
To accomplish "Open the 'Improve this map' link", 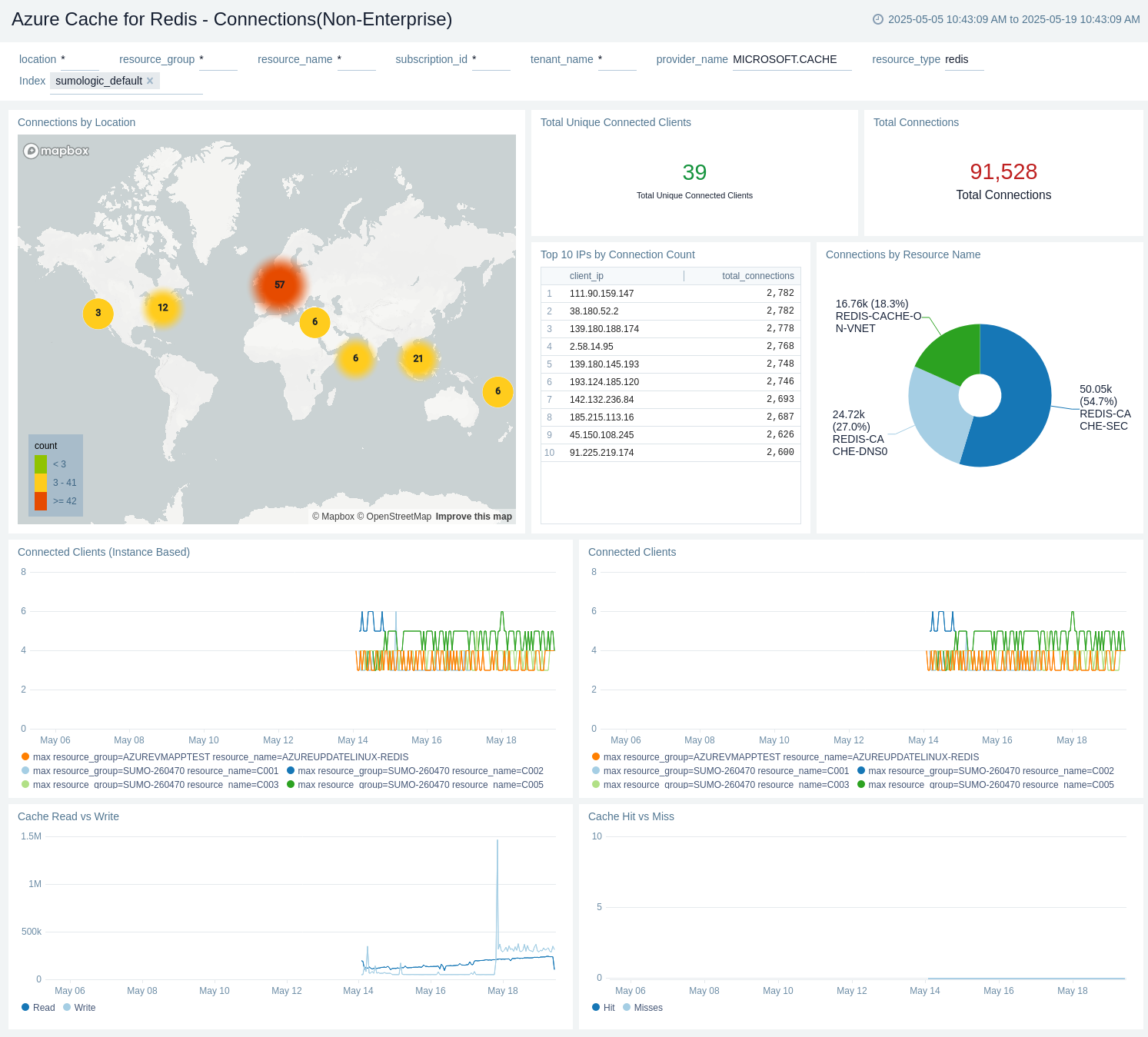I will point(474,517).
